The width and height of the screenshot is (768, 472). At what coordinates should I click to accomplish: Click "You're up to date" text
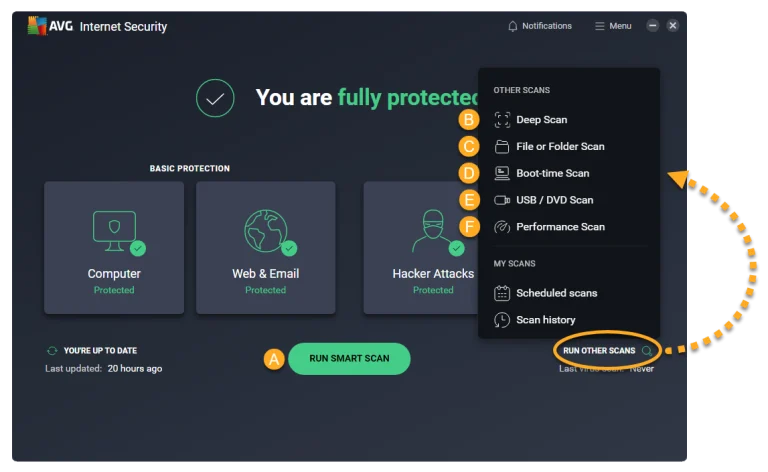point(100,351)
